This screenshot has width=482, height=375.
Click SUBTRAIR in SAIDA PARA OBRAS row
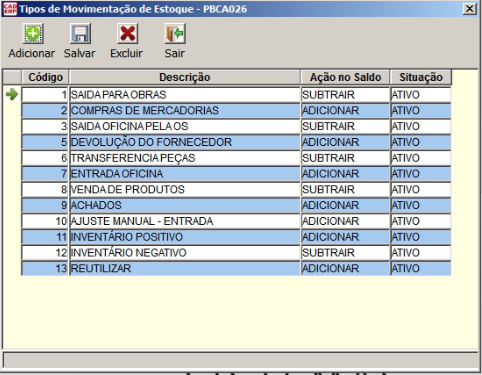(345, 95)
